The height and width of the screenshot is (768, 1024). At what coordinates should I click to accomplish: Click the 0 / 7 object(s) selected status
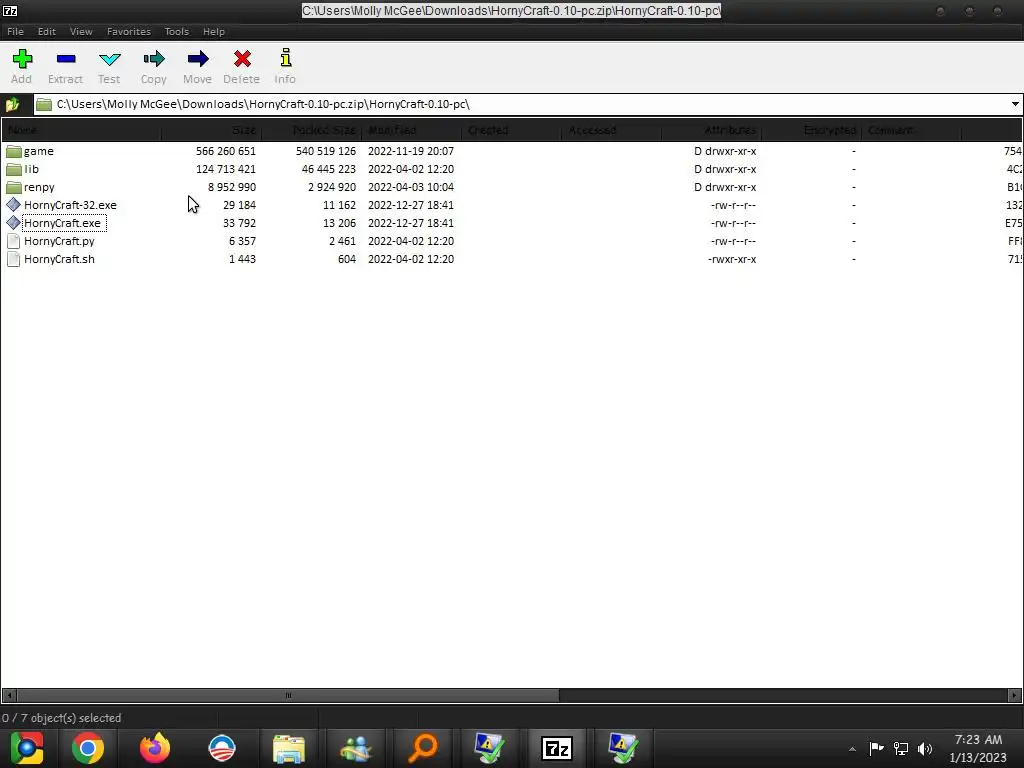(x=61, y=718)
